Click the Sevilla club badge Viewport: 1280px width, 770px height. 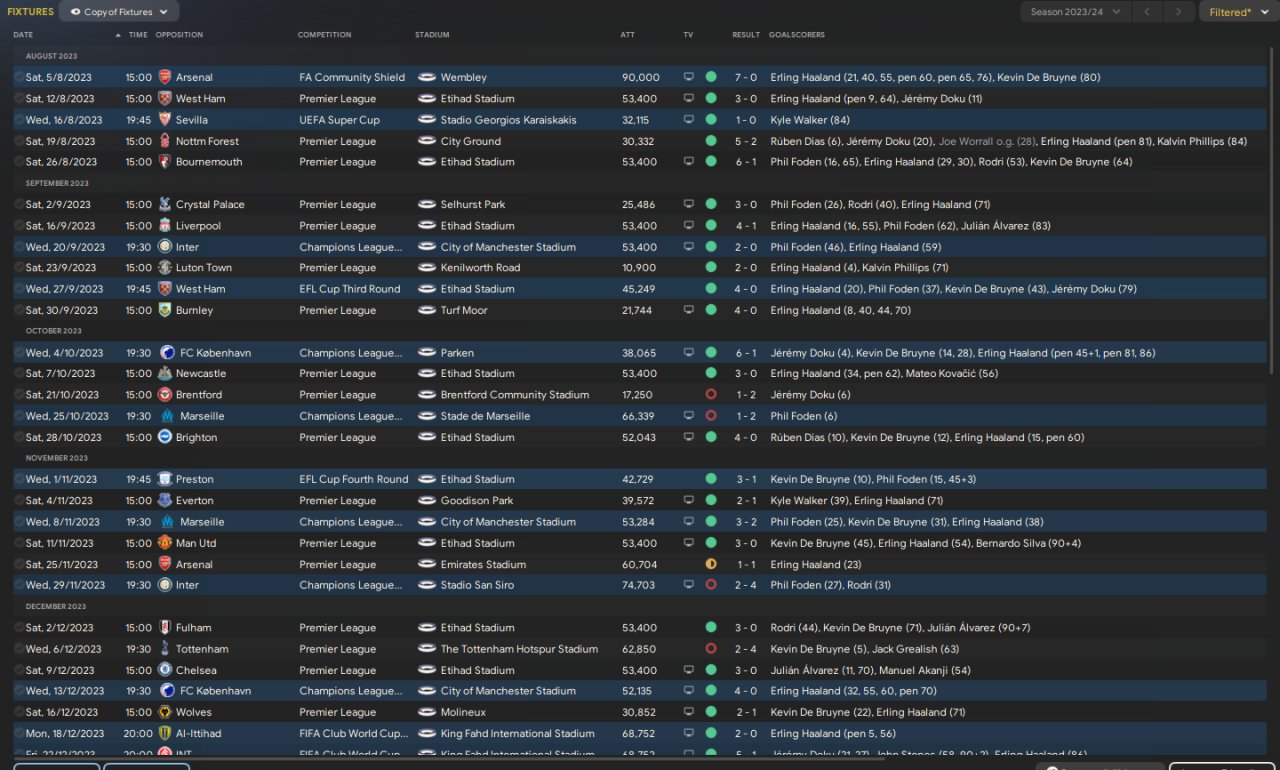point(165,120)
